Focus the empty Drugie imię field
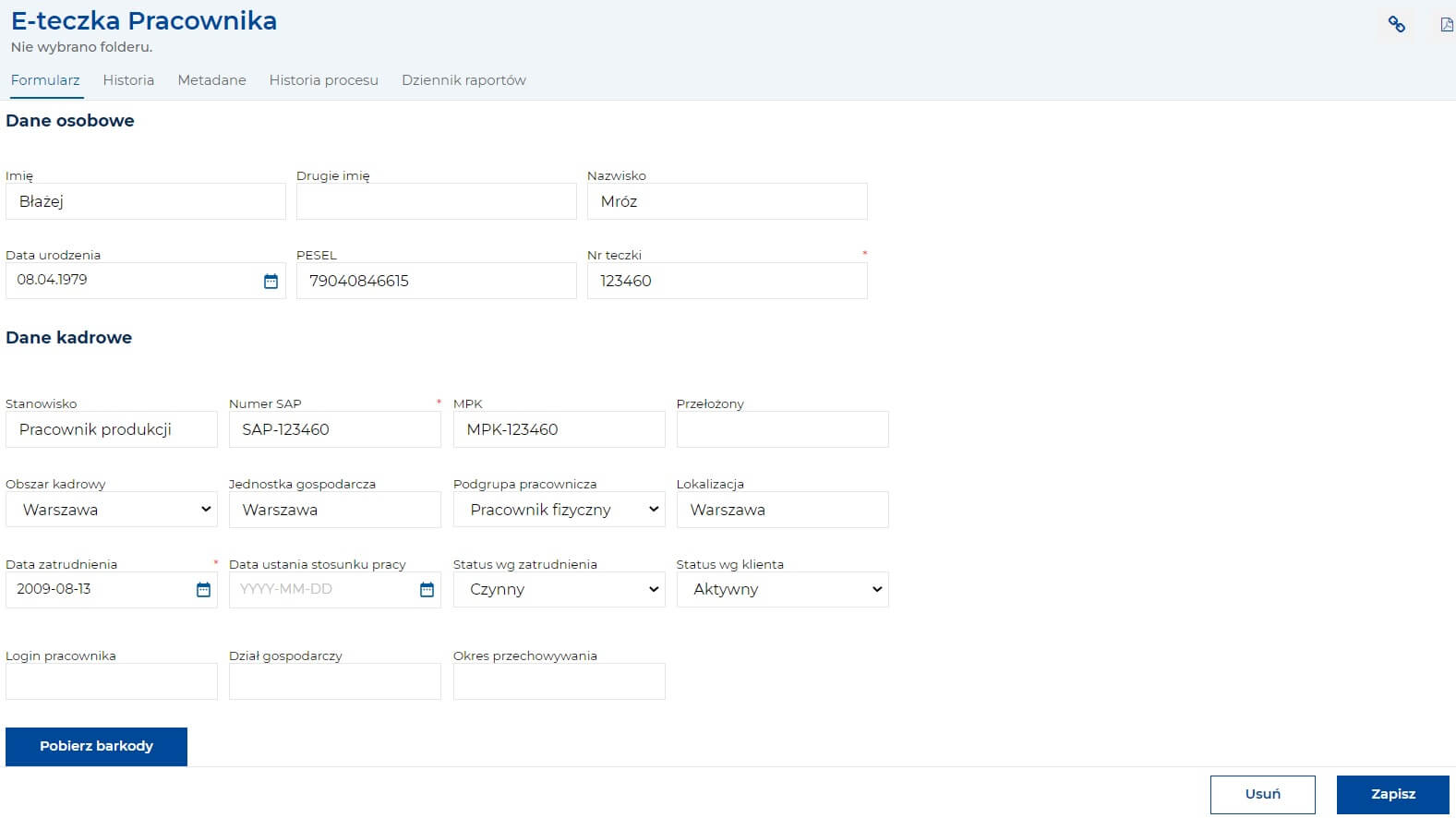This screenshot has height=818, width=1456. click(436, 201)
